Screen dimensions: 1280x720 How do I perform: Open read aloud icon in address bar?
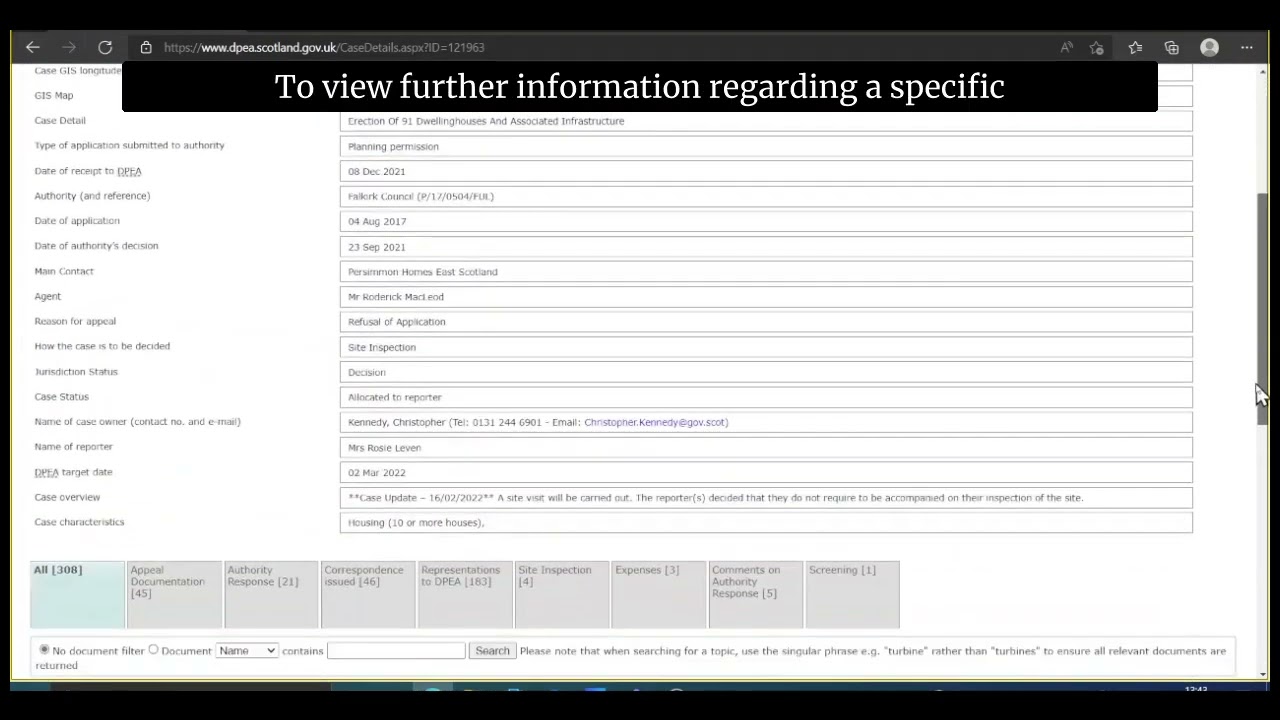click(x=1067, y=47)
